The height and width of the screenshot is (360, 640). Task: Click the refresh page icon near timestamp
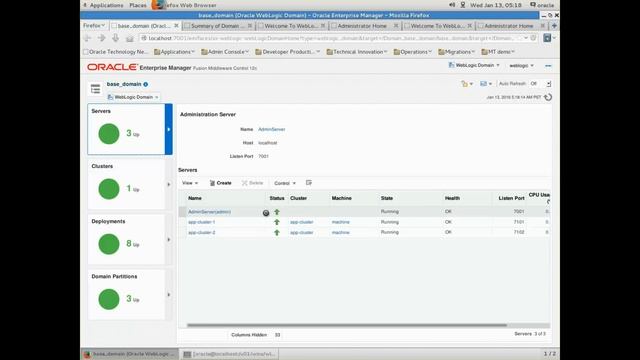click(x=548, y=97)
